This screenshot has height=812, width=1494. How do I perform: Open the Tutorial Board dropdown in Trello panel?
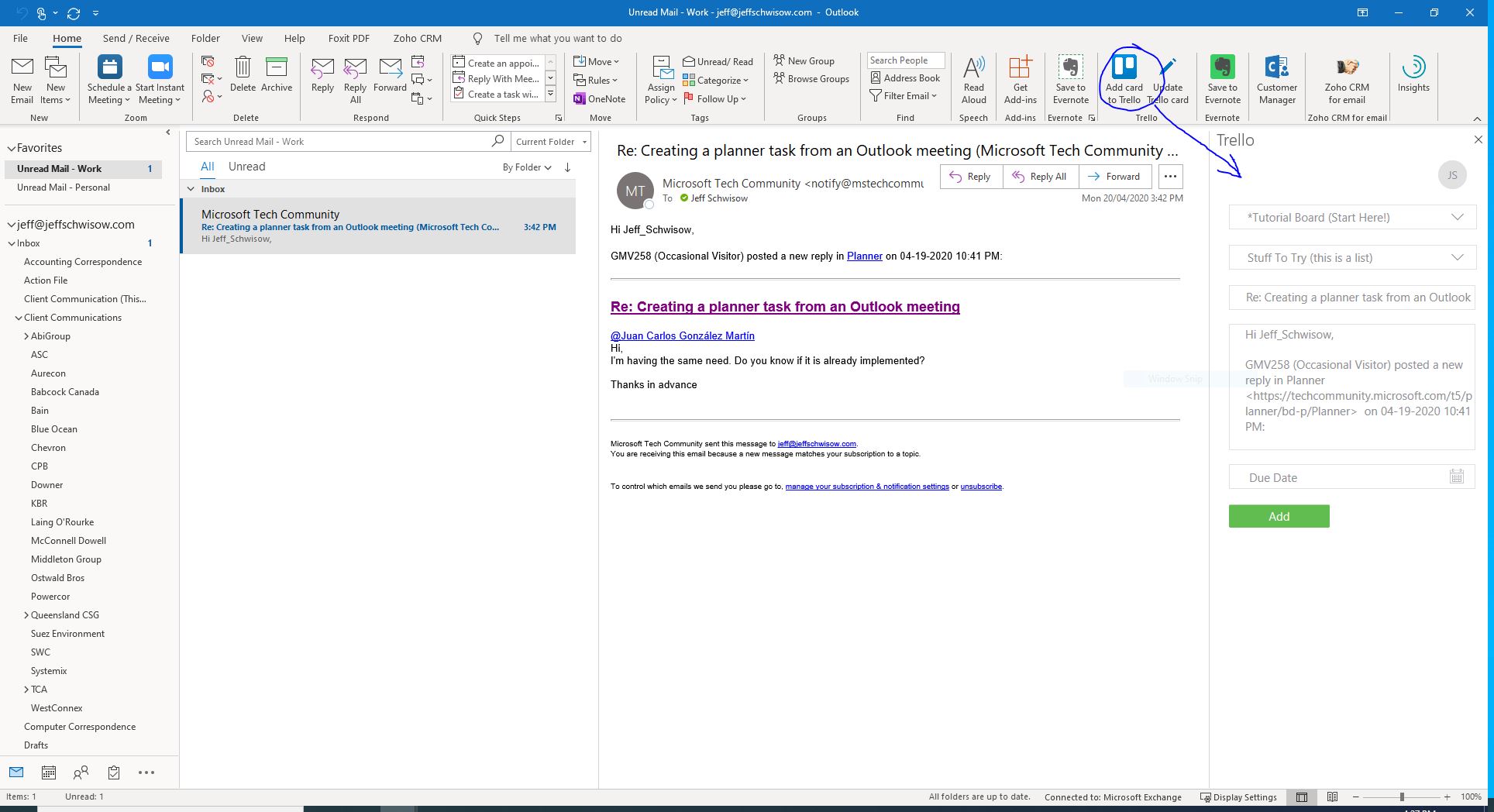coord(1351,217)
